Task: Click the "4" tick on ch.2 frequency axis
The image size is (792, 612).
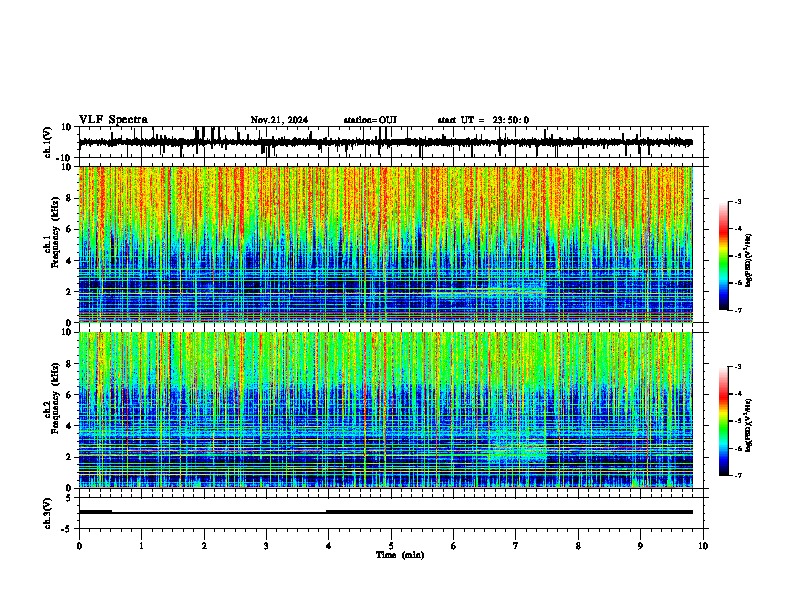Action: (x=69, y=426)
